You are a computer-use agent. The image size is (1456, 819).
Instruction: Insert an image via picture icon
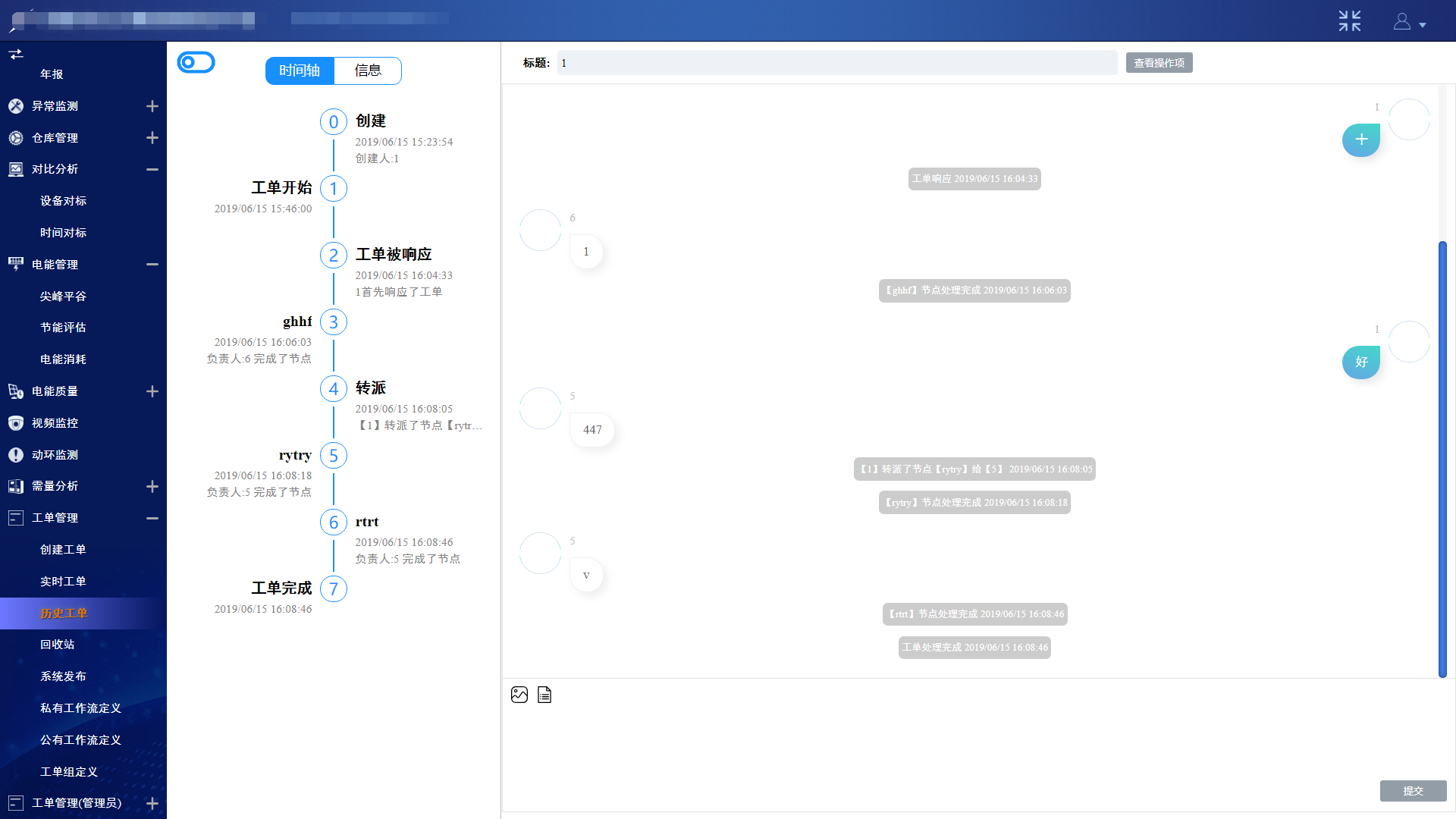point(519,695)
